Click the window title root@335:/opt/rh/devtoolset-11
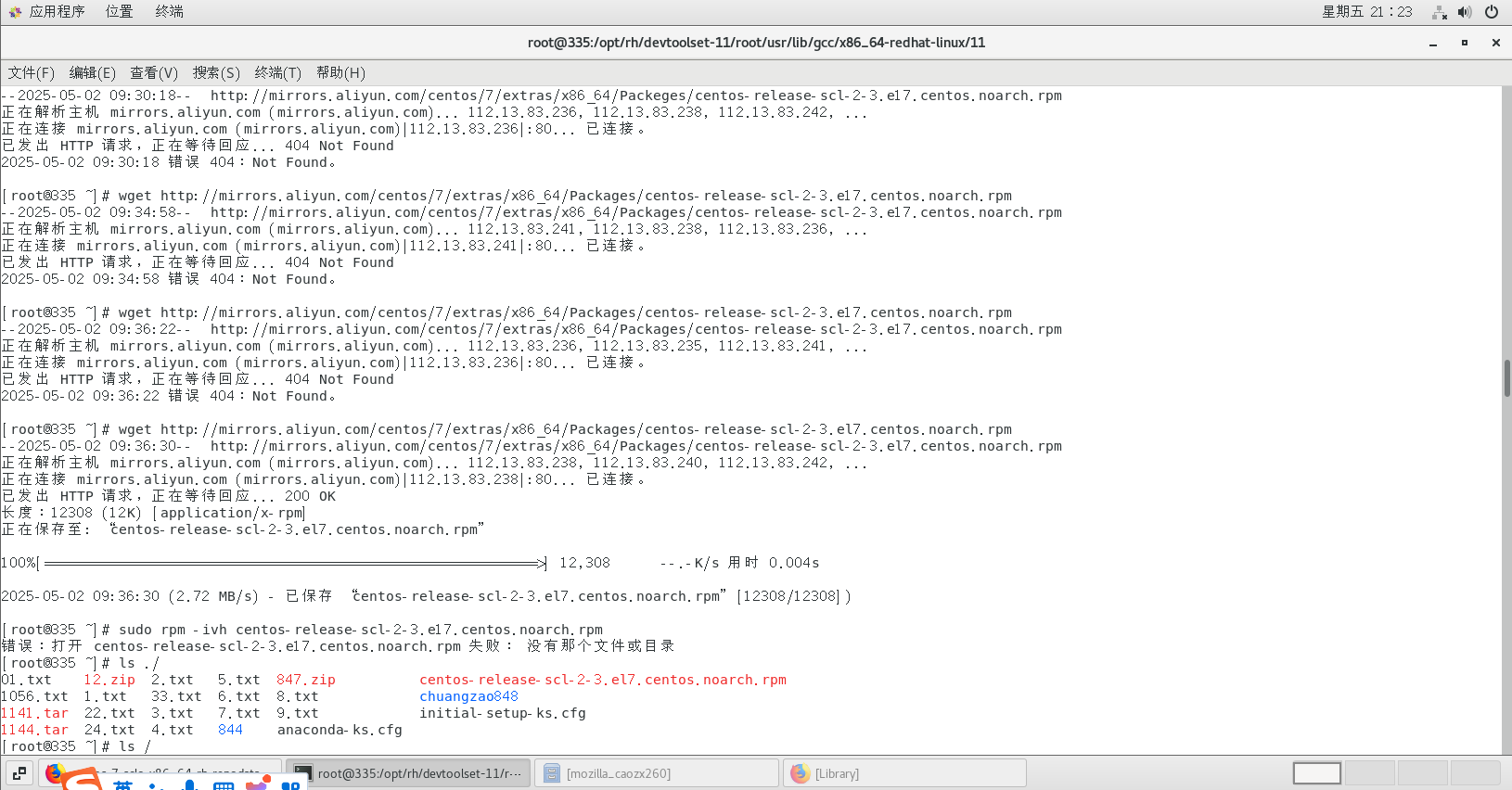This screenshot has height=790, width=1512. (756, 43)
